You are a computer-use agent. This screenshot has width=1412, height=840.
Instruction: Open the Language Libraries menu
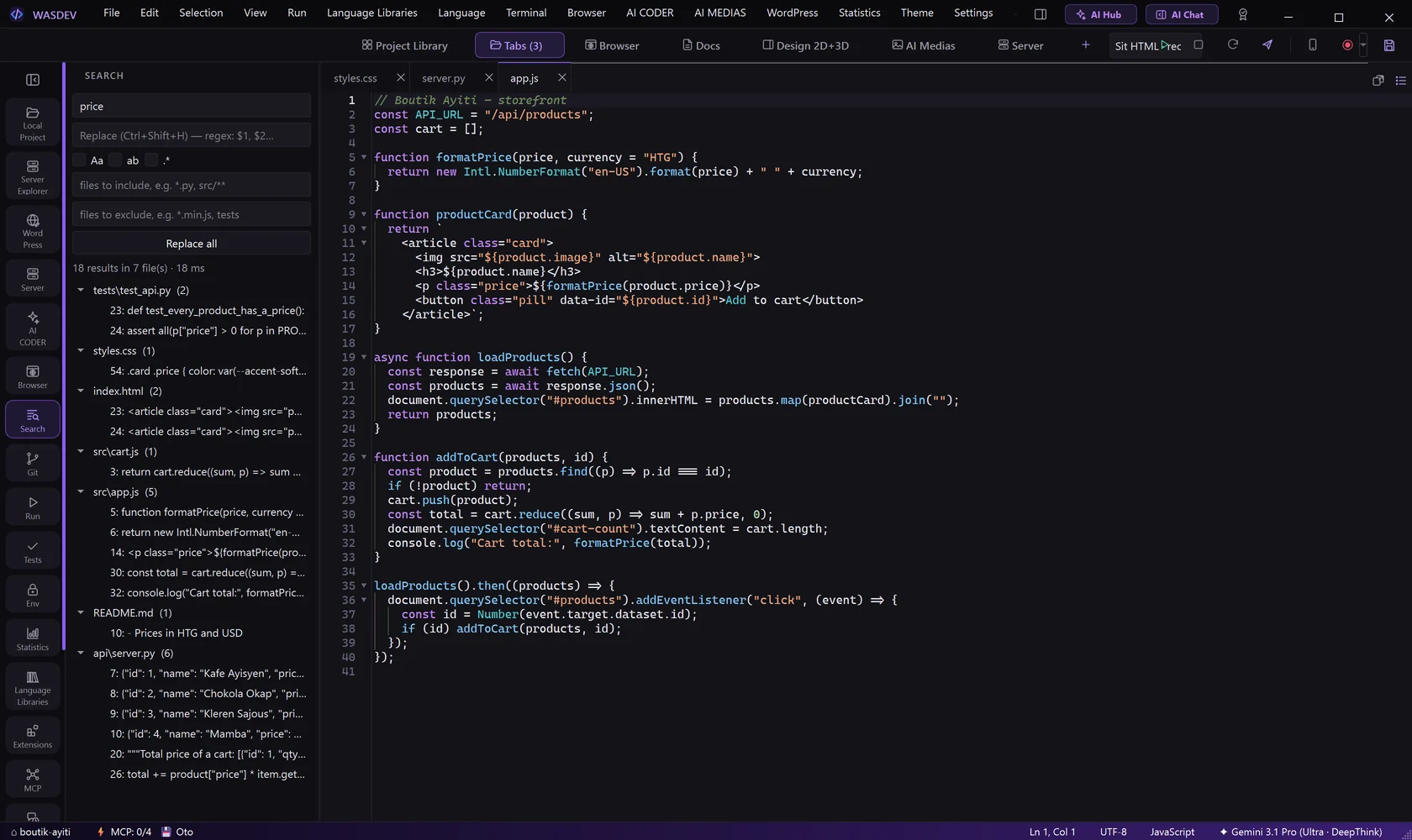click(372, 13)
